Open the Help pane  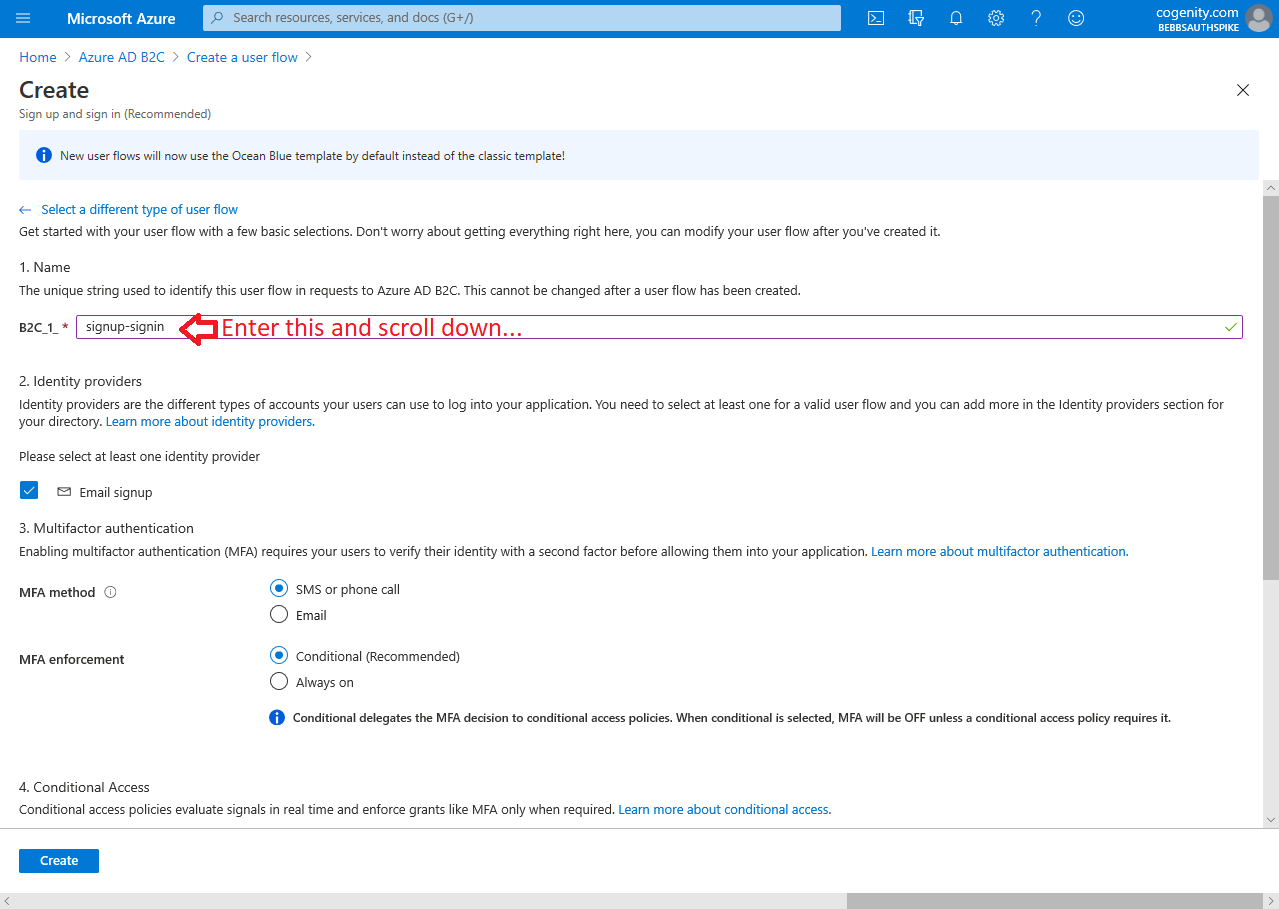coord(1035,18)
